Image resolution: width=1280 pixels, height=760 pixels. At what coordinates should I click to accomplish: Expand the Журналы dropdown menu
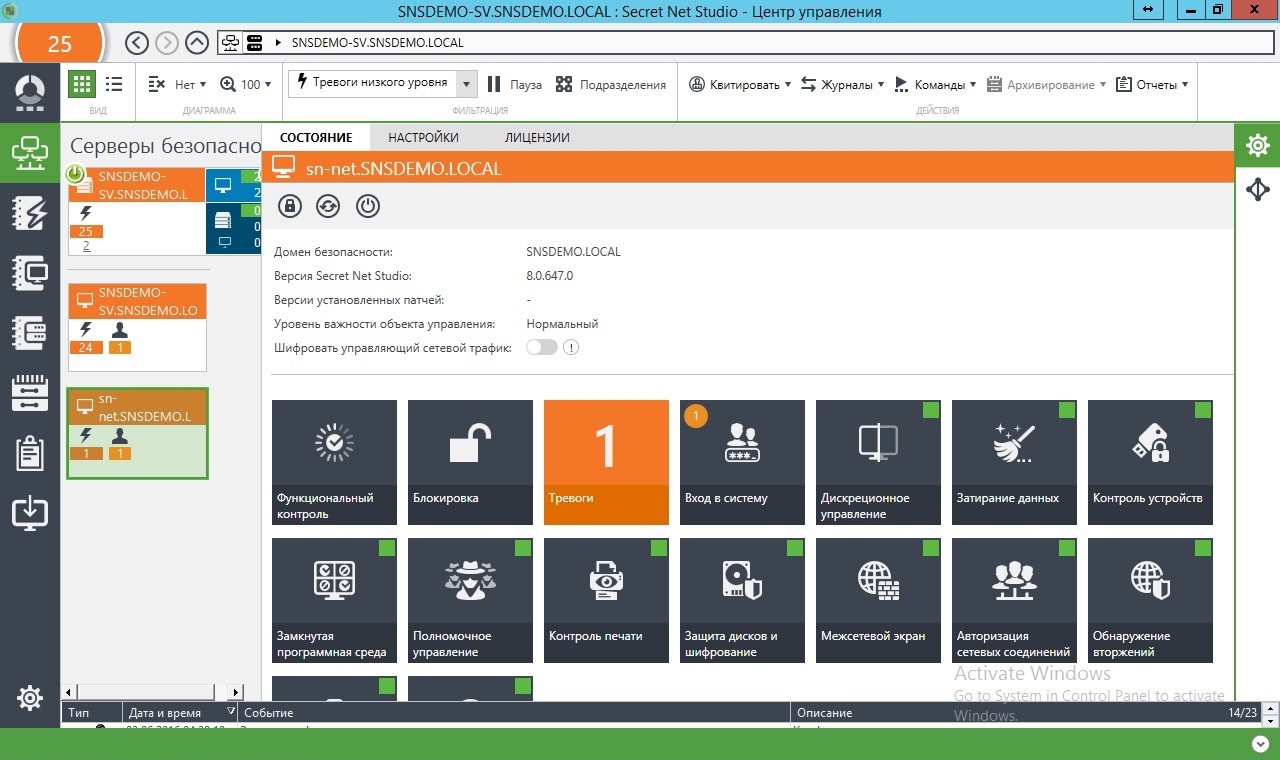[x=843, y=85]
